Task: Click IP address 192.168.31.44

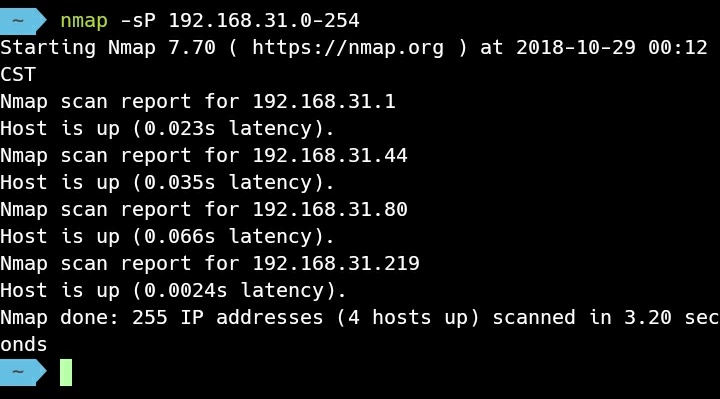Action: (x=330, y=155)
